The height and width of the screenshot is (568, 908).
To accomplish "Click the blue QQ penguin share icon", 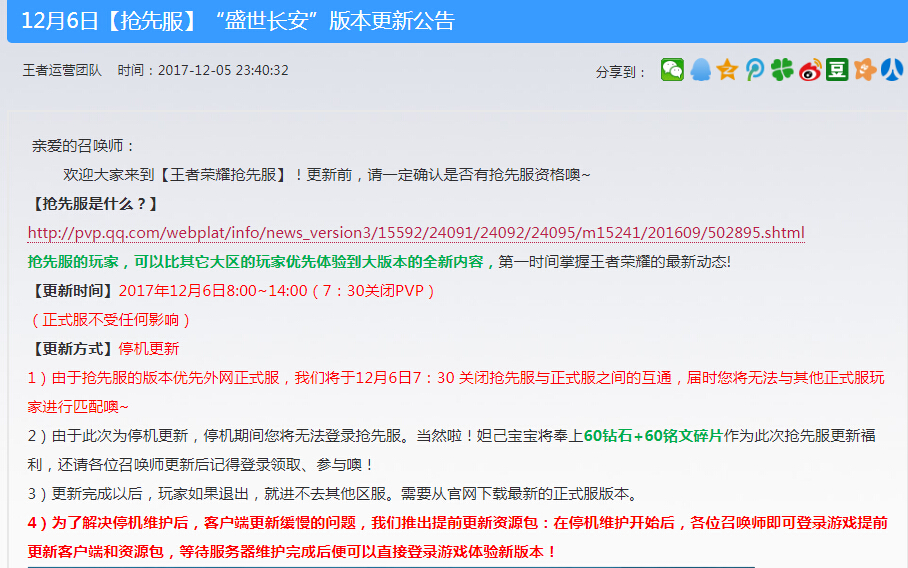I will coord(701,70).
